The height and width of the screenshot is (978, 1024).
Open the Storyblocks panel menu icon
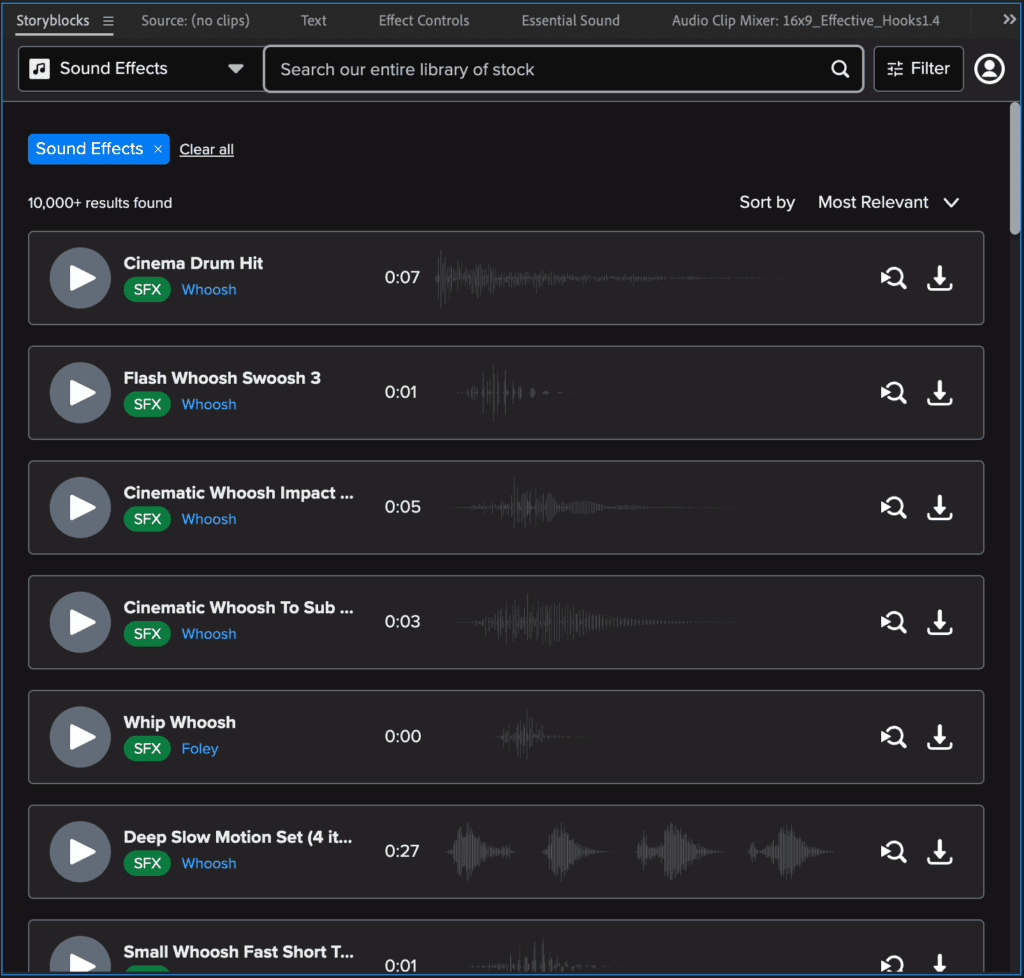(x=108, y=22)
